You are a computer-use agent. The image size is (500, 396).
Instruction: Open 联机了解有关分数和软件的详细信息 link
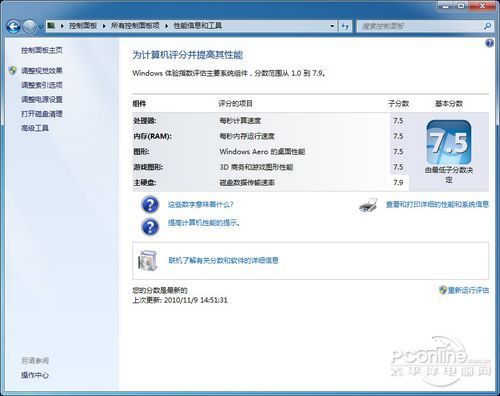click(x=223, y=260)
